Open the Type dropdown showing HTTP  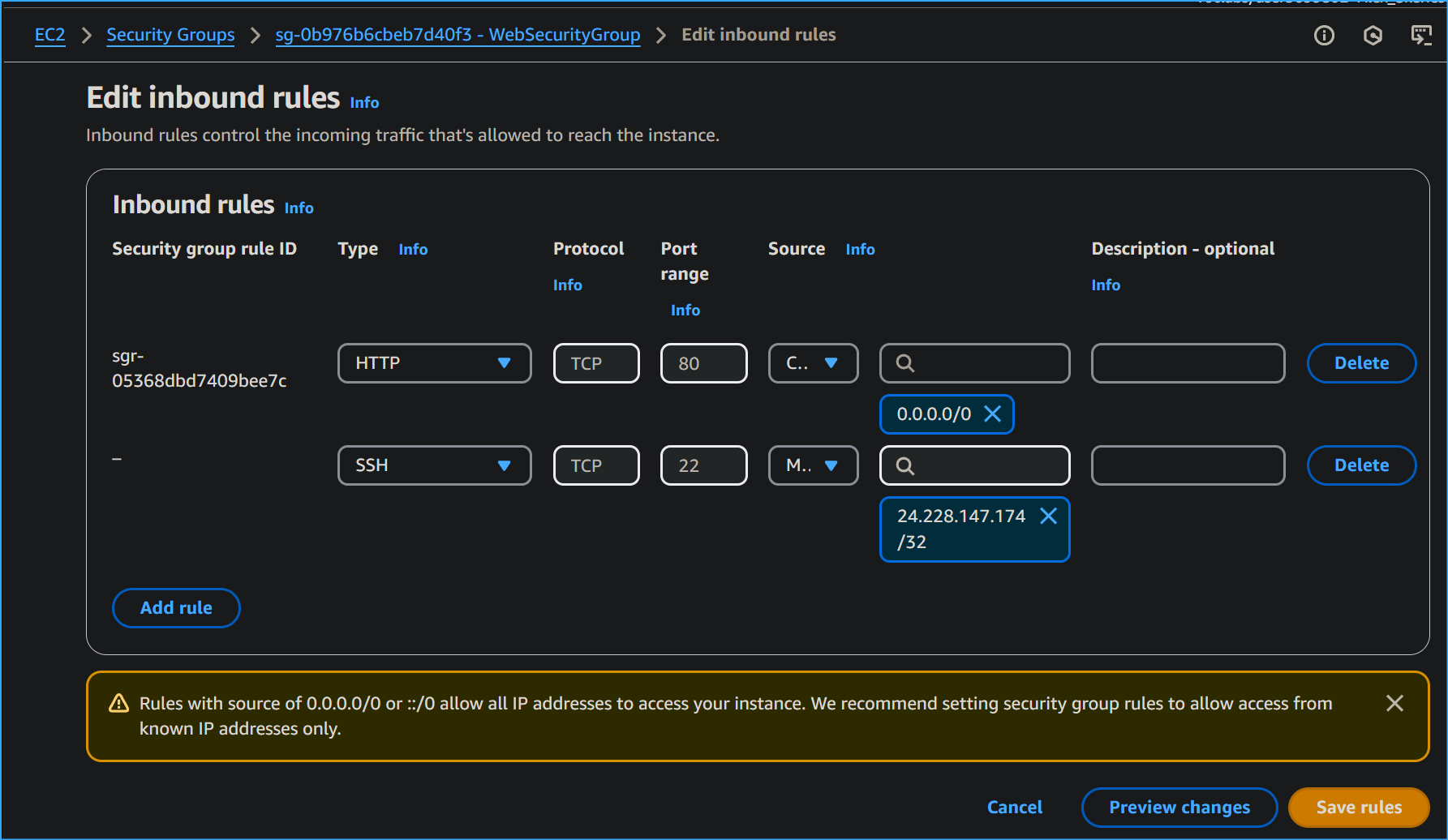click(434, 362)
